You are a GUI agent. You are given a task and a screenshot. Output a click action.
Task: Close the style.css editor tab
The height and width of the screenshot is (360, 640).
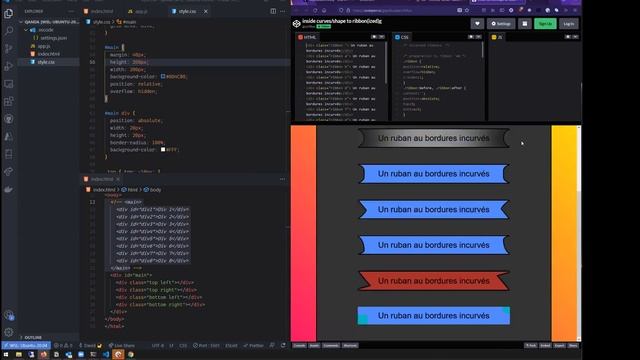[x=206, y=11]
